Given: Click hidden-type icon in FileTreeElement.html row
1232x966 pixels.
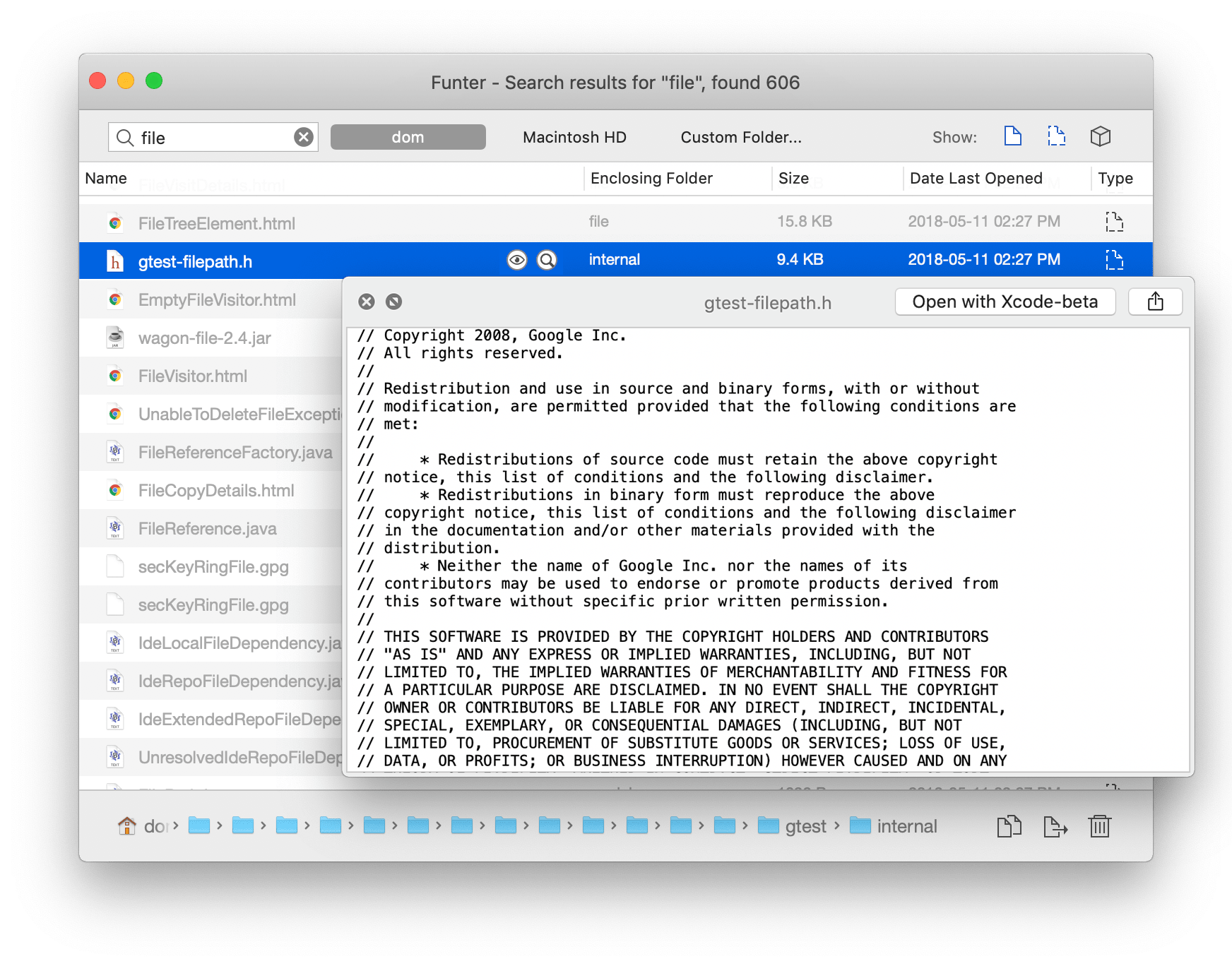Looking at the screenshot, I should tap(1115, 222).
